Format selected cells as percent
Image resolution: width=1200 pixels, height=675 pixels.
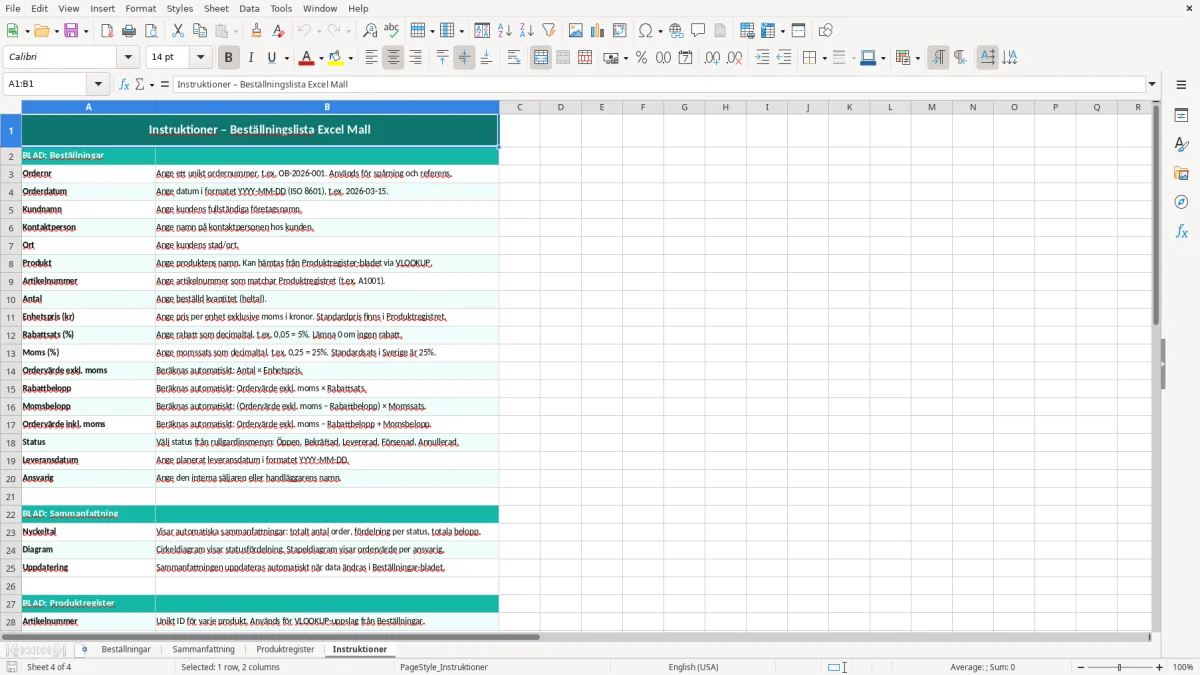641,58
